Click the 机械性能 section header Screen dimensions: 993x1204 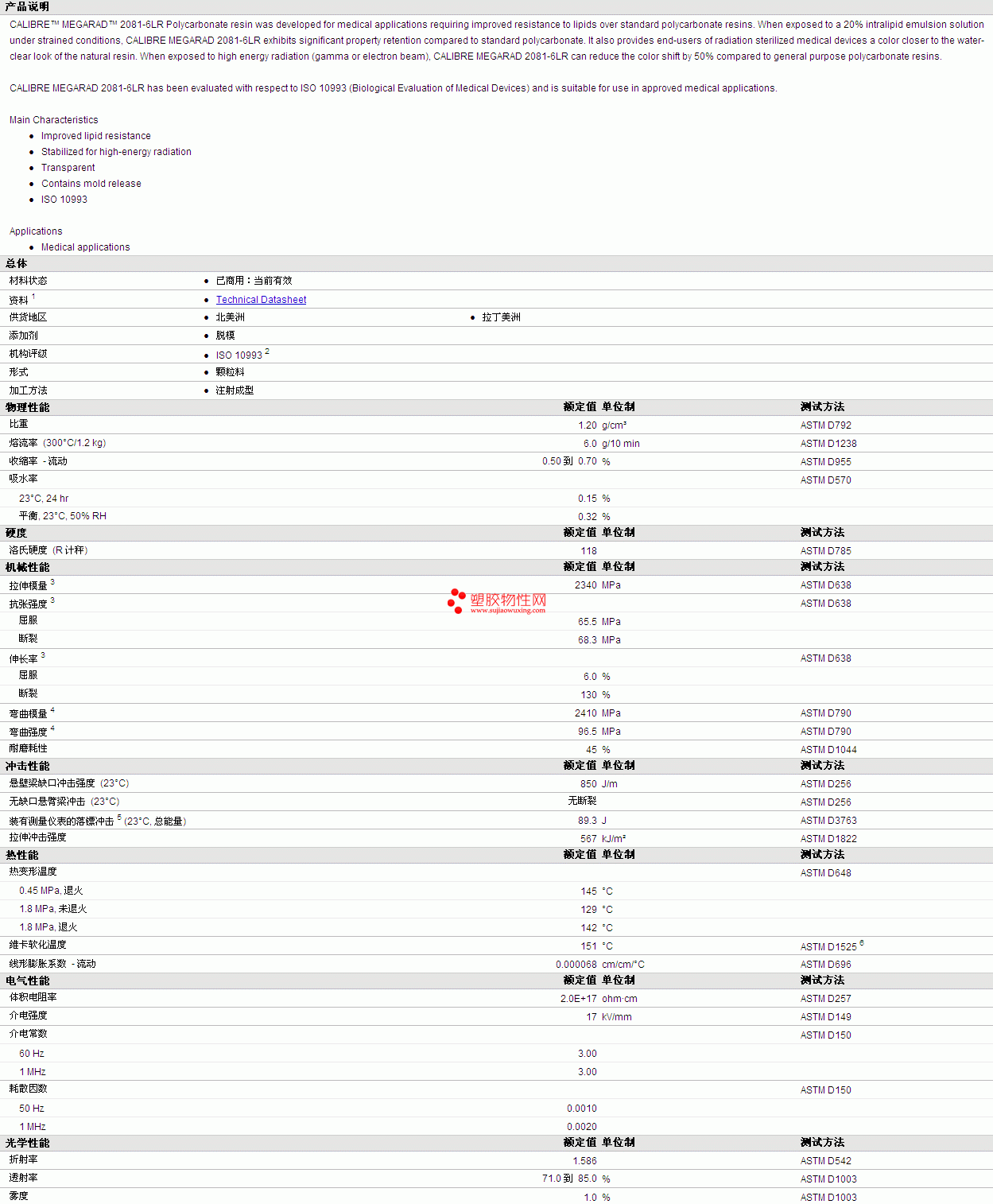pyautogui.click(x=28, y=567)
